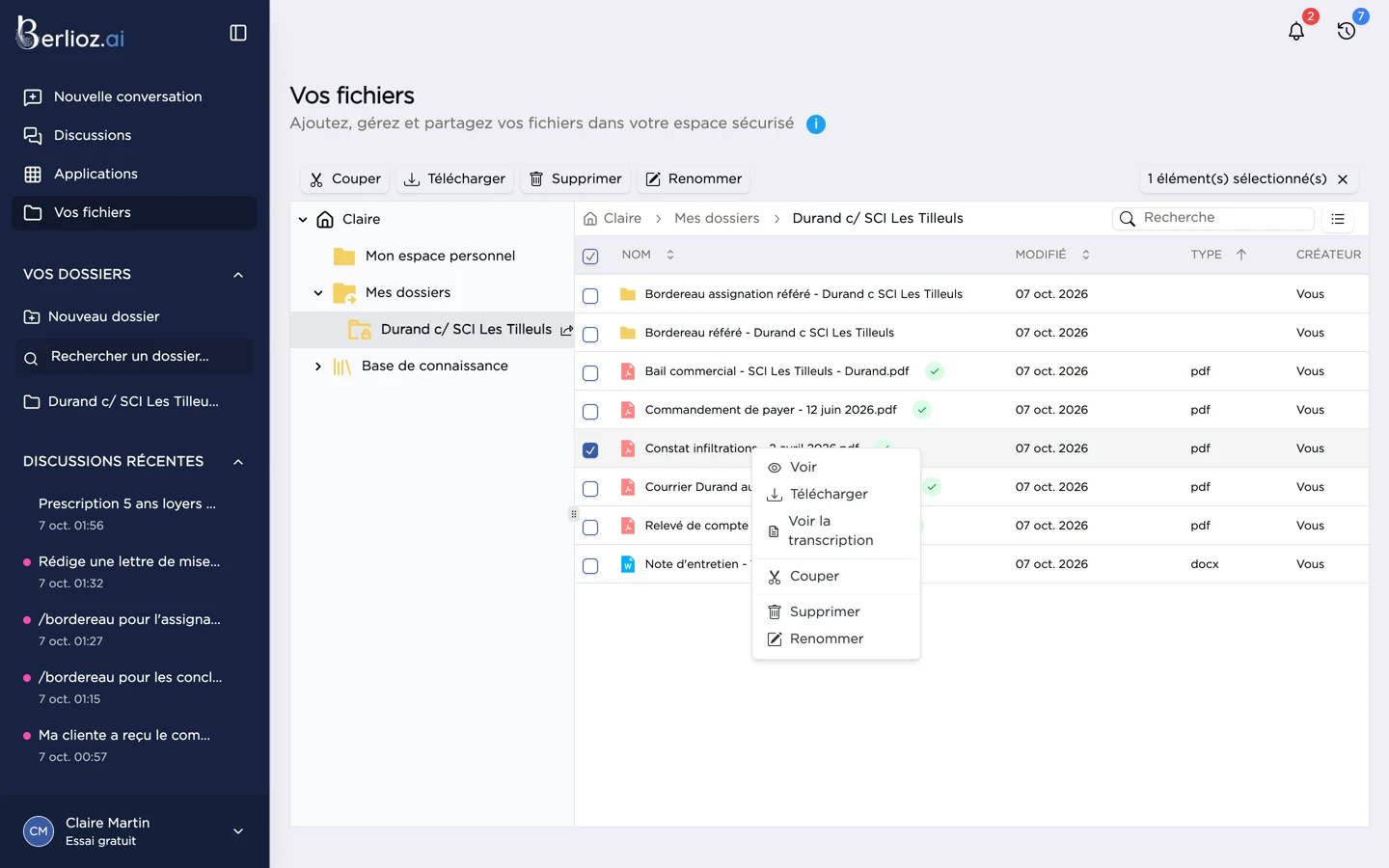Collapse the VOS DOSSIERS section
Image resolution: width=1389 pixels, height=868 pixels.
pos(238,275)
